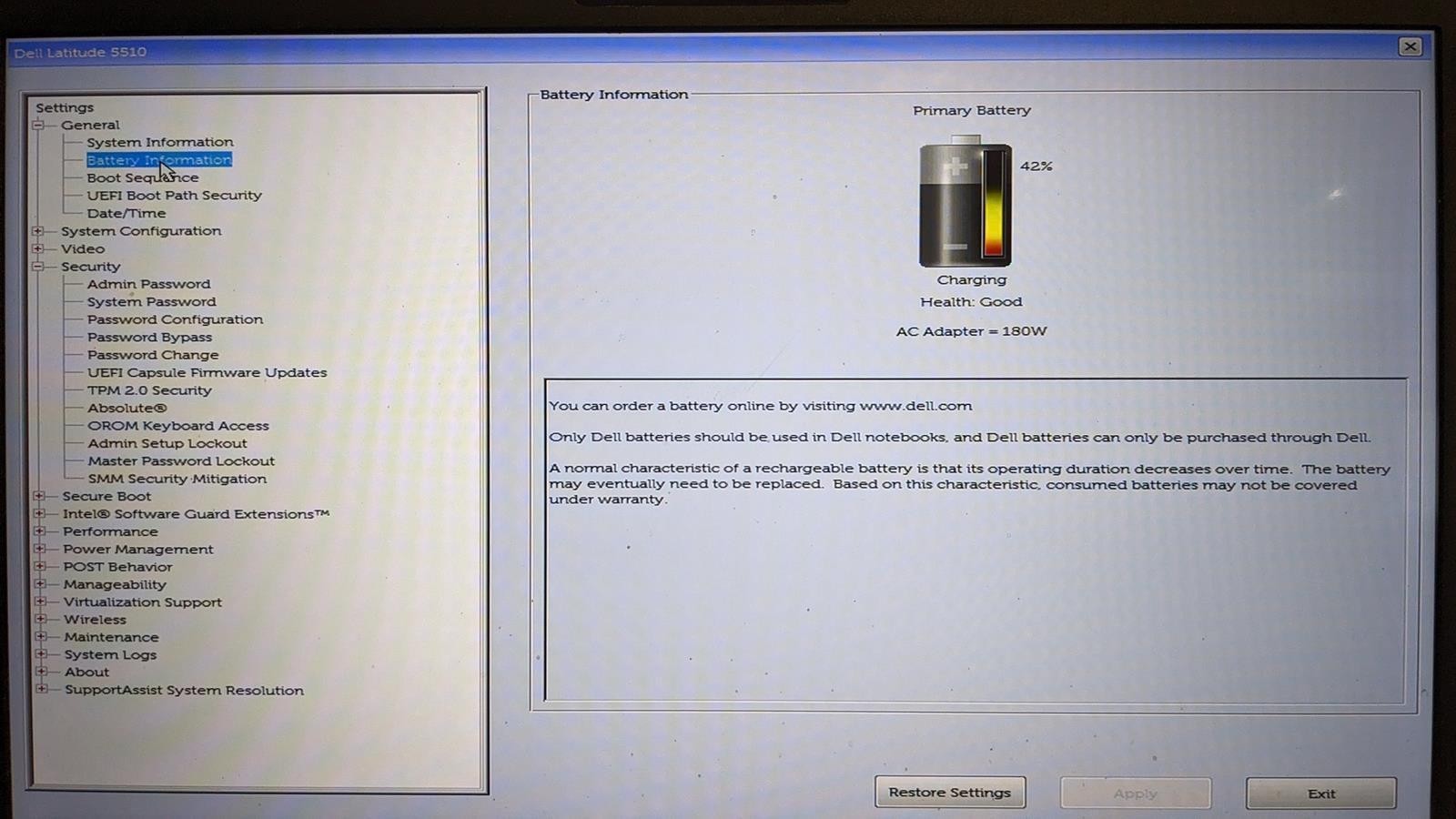This screenshot has width=1456, height=819.
Task: Select Battery Information entry
Action: coord(159,159)
